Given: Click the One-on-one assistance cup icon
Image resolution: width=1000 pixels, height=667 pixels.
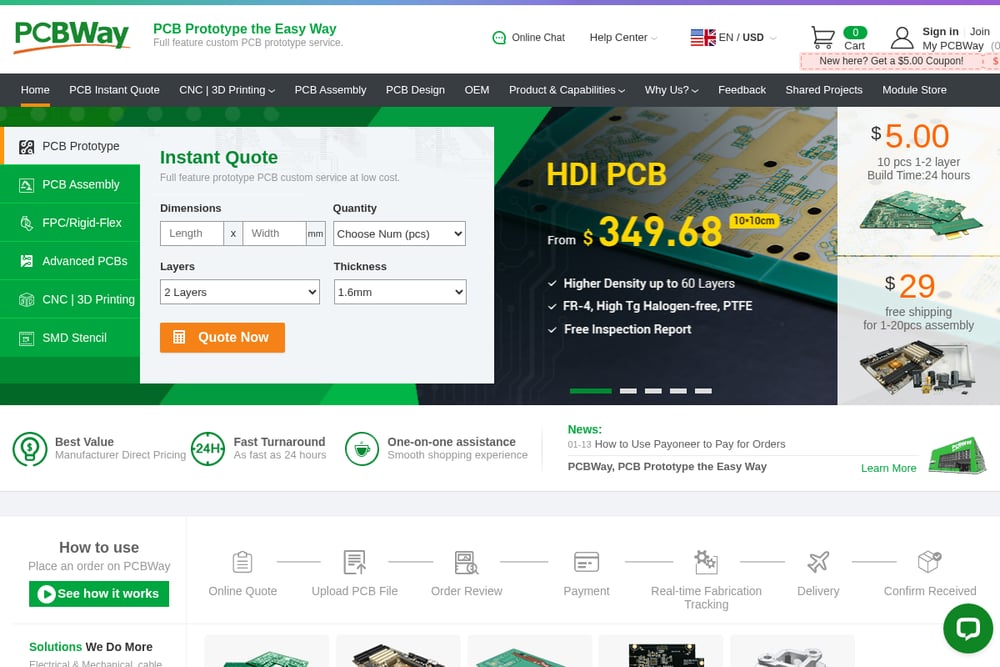Looking at the screenshot, I should click(x=362, y=449).
